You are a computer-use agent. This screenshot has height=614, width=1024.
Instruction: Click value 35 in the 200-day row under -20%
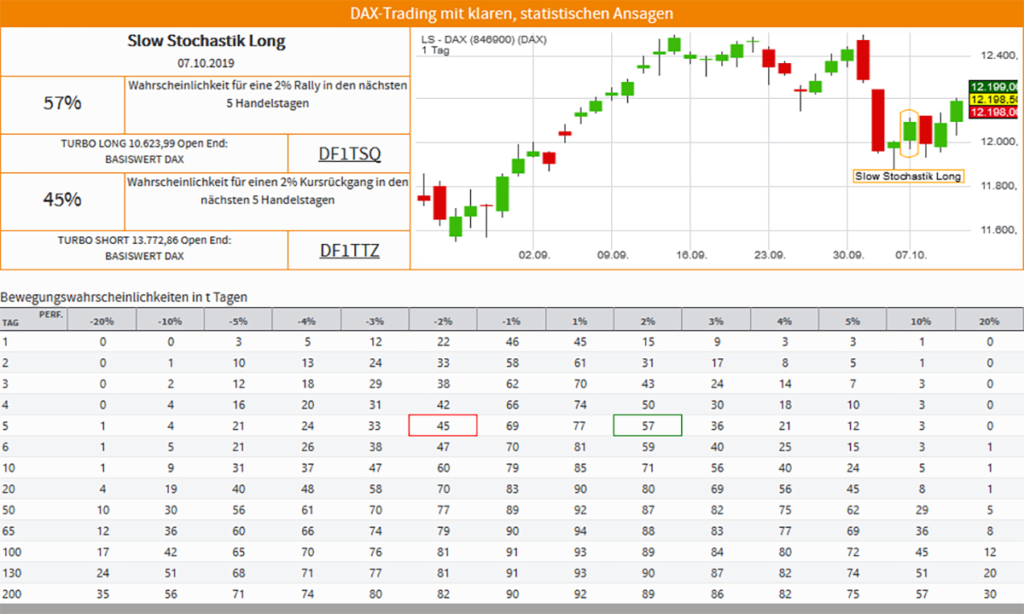(103, 594)
